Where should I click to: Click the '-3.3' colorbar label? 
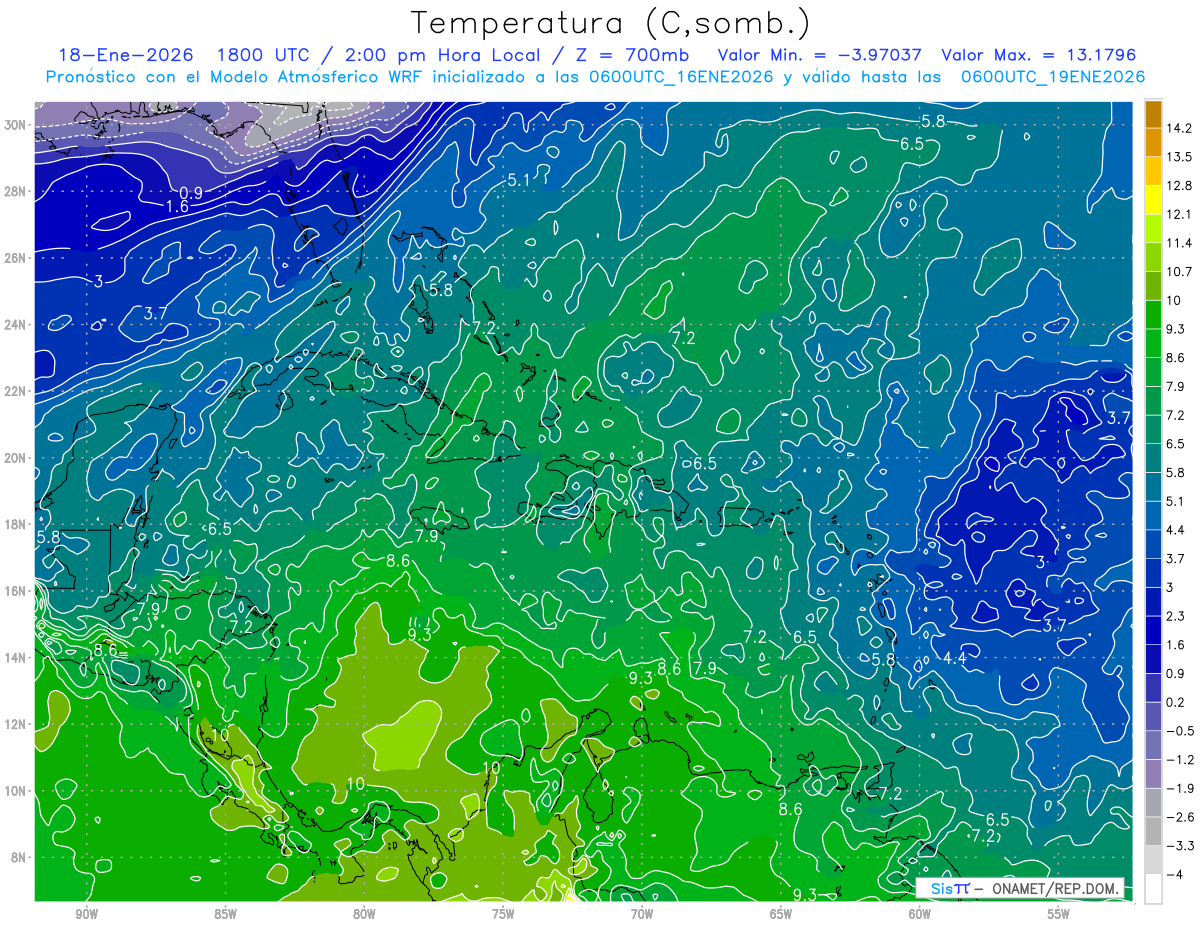[x=1180, y=846]
